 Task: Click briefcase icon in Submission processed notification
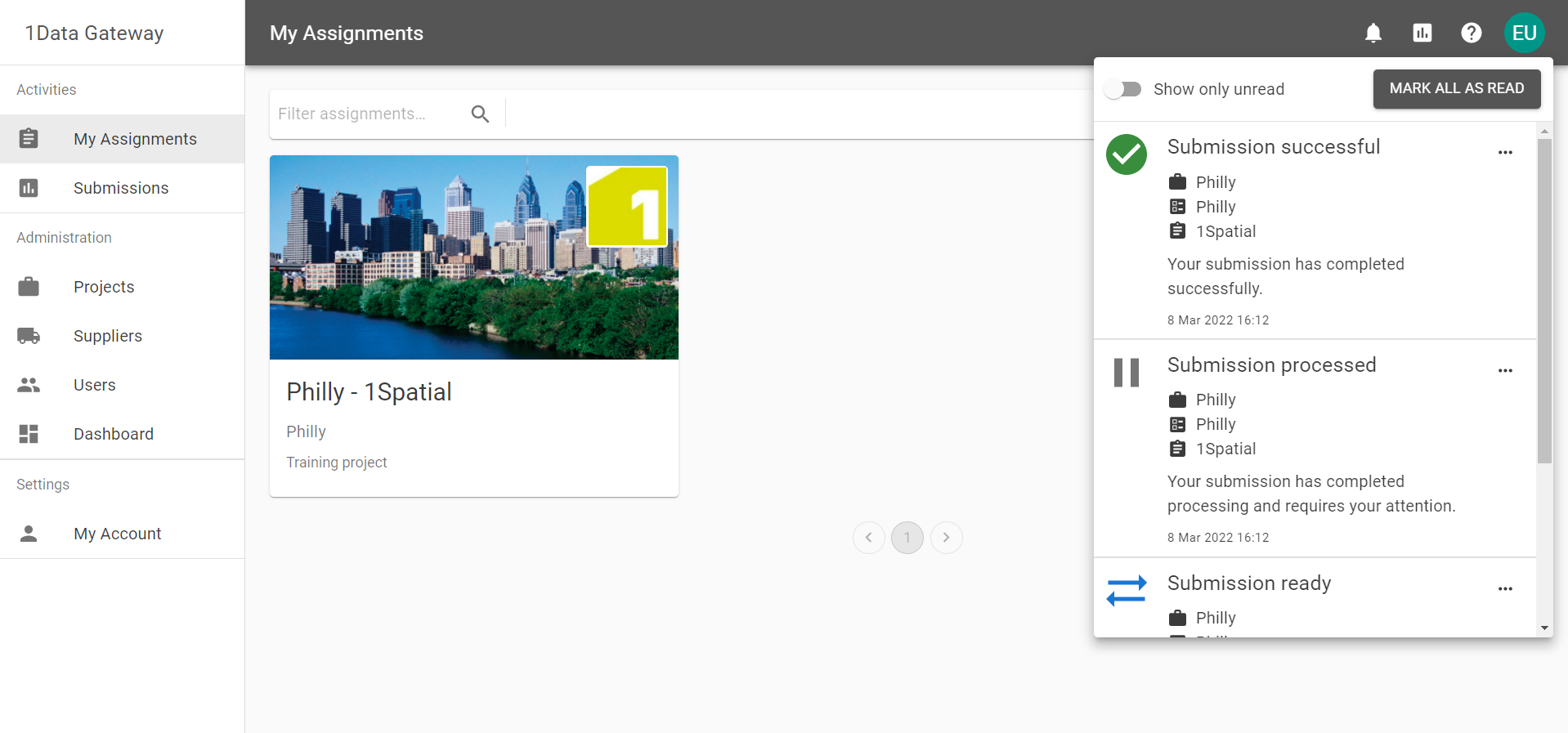coord(1177,400)
